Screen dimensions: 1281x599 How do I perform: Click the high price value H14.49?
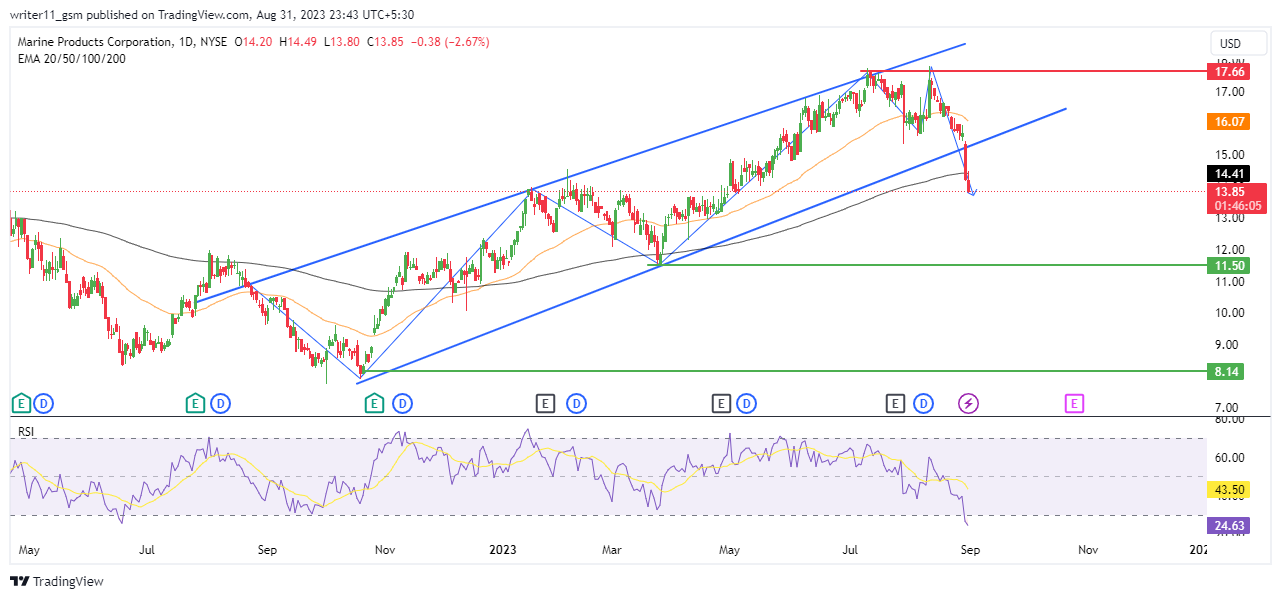[299, 42]
